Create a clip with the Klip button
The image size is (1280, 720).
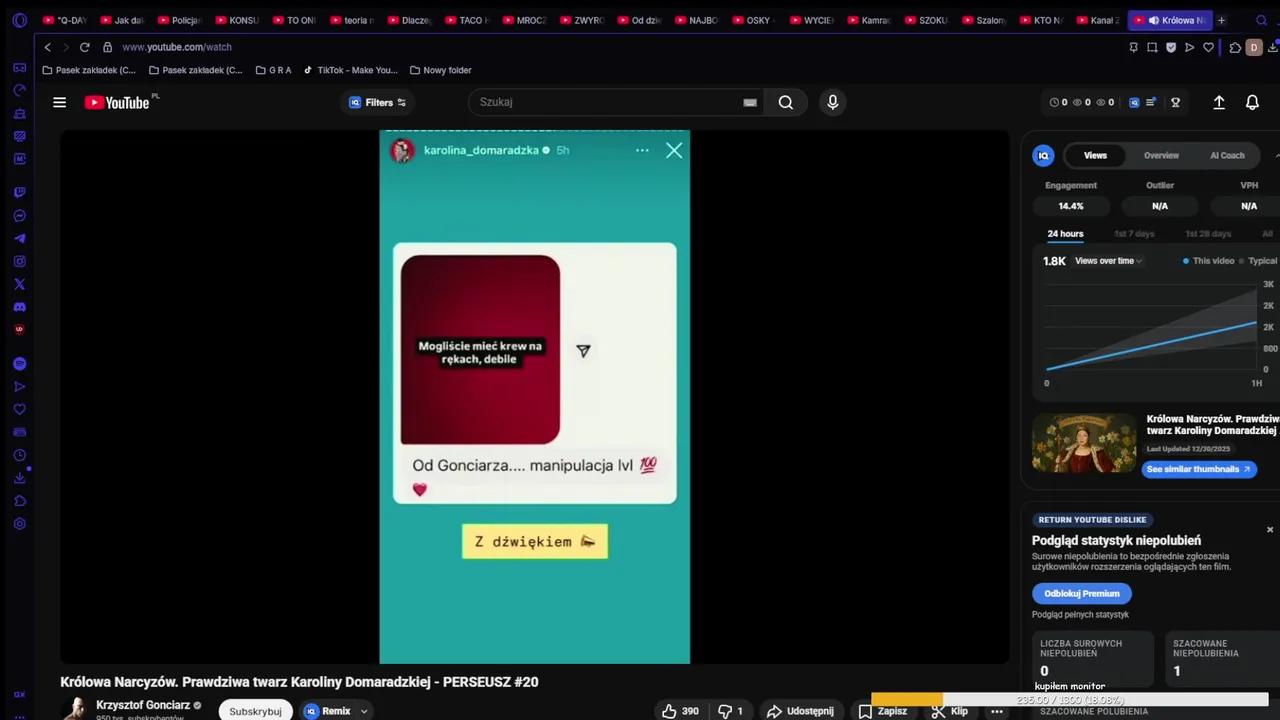[x=950, y=711]
